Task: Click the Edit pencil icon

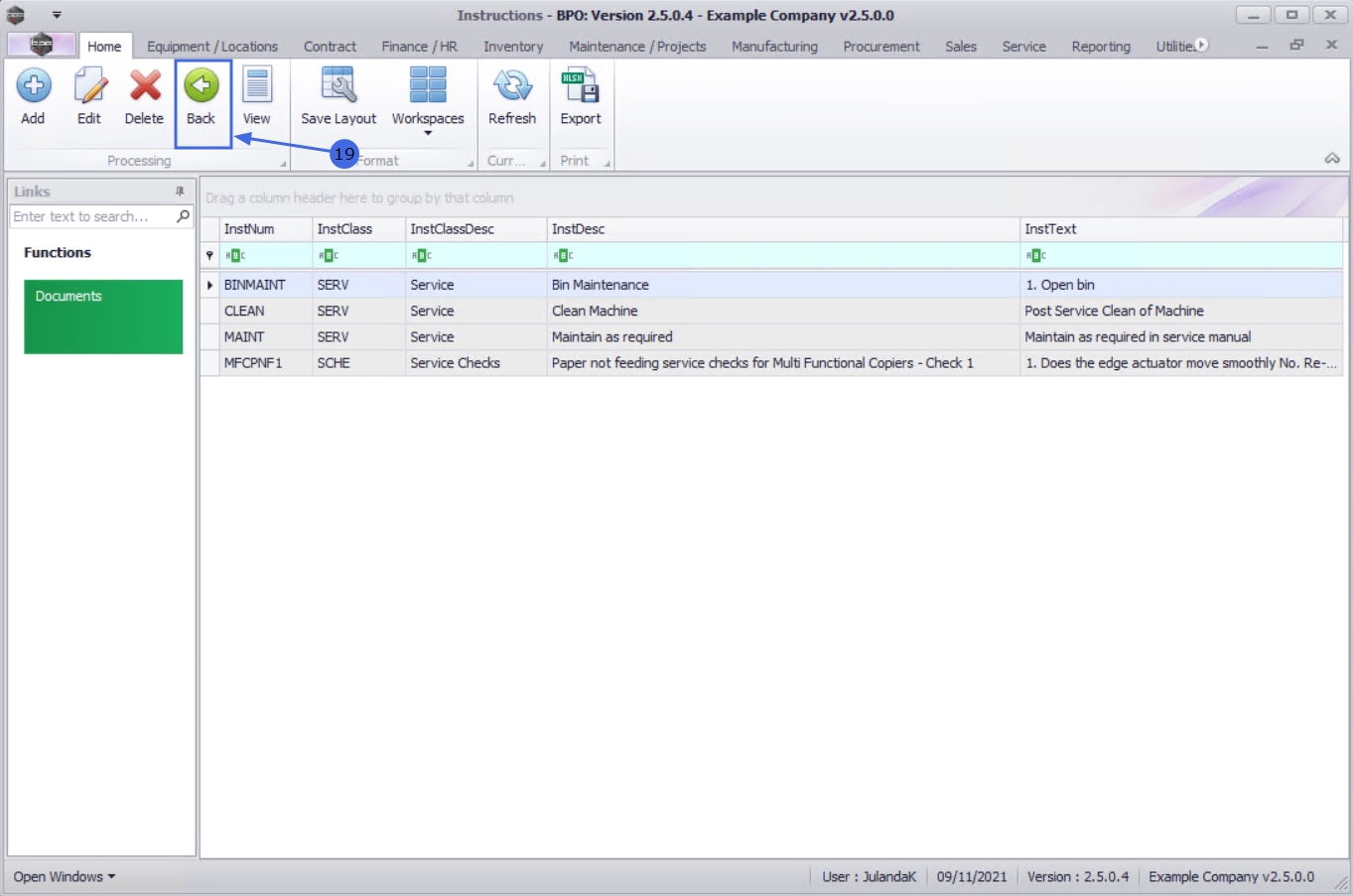Action: pos(89,86)
